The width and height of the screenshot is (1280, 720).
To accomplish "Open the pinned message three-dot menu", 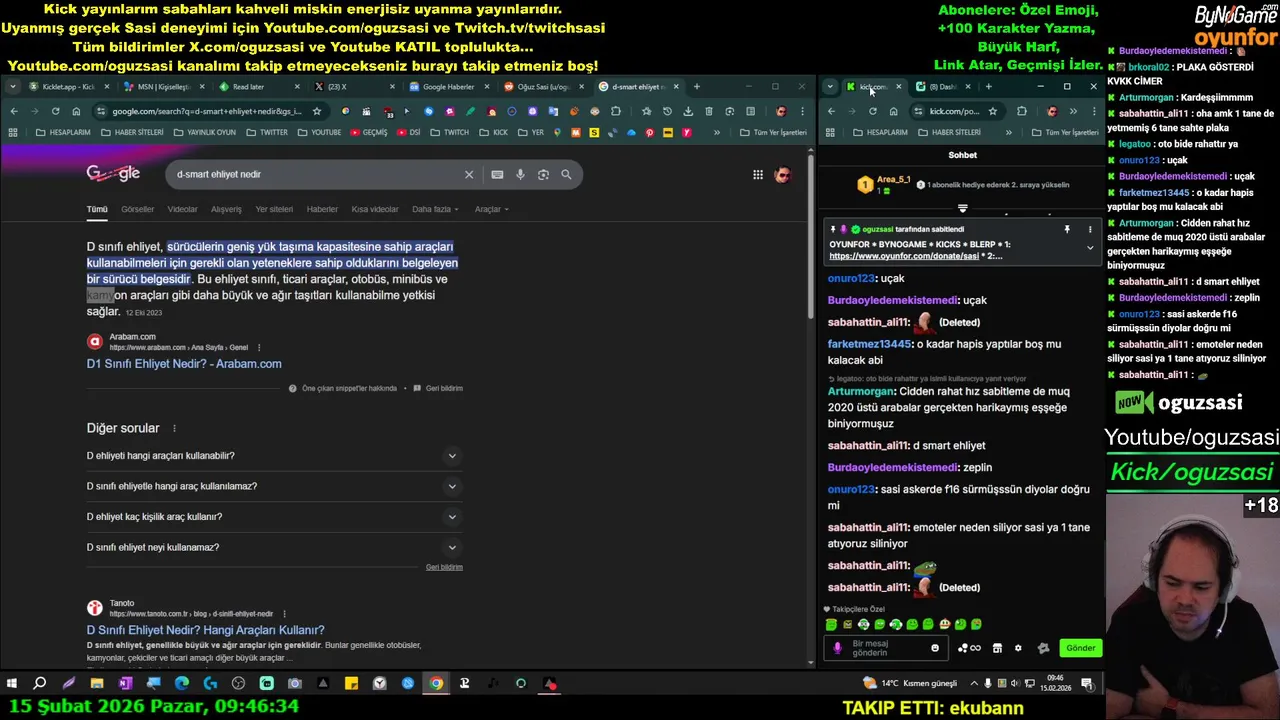I will (1090, 230).
